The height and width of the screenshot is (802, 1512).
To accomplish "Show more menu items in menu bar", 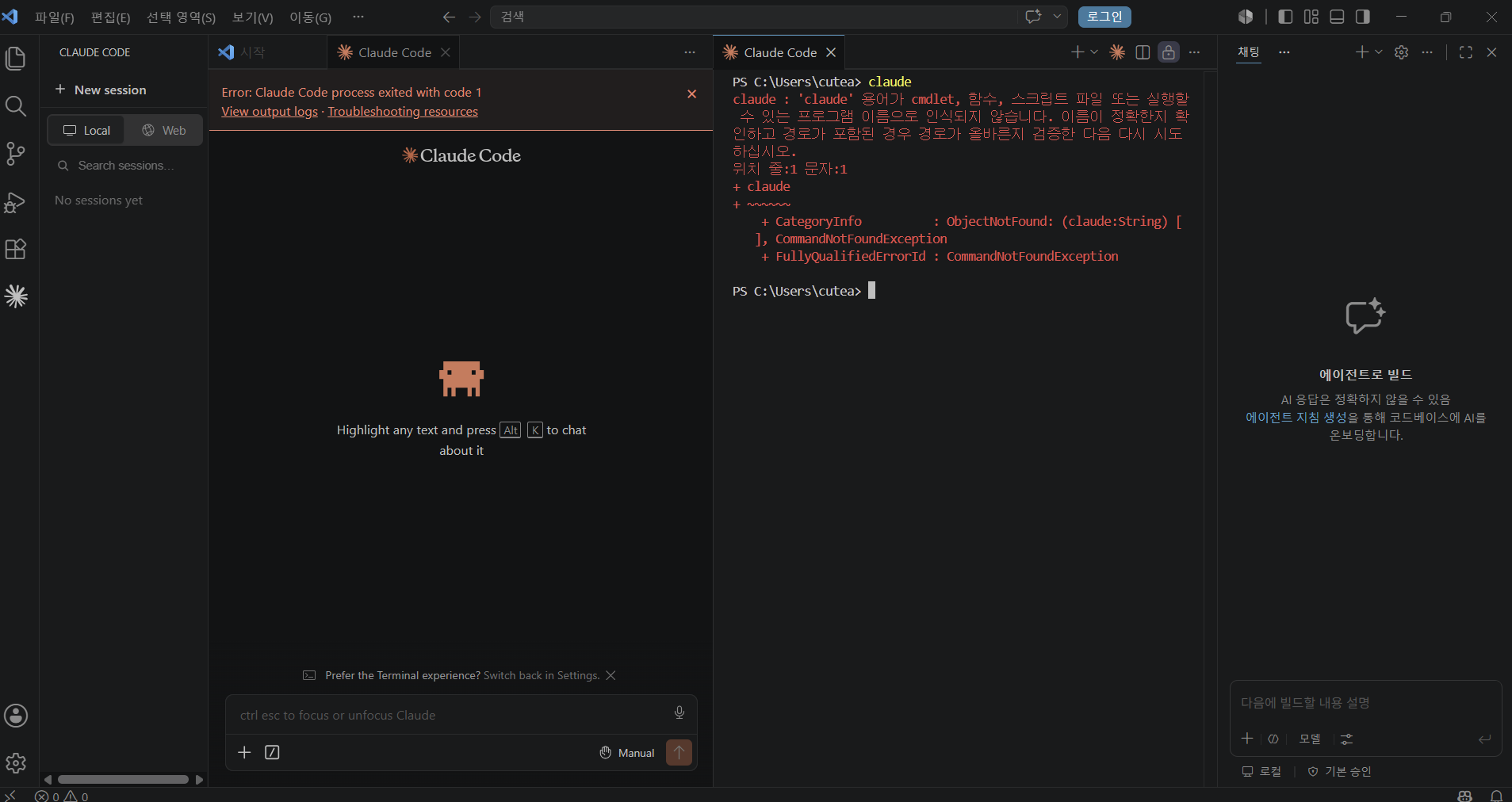I will click(x=358, y=17).
